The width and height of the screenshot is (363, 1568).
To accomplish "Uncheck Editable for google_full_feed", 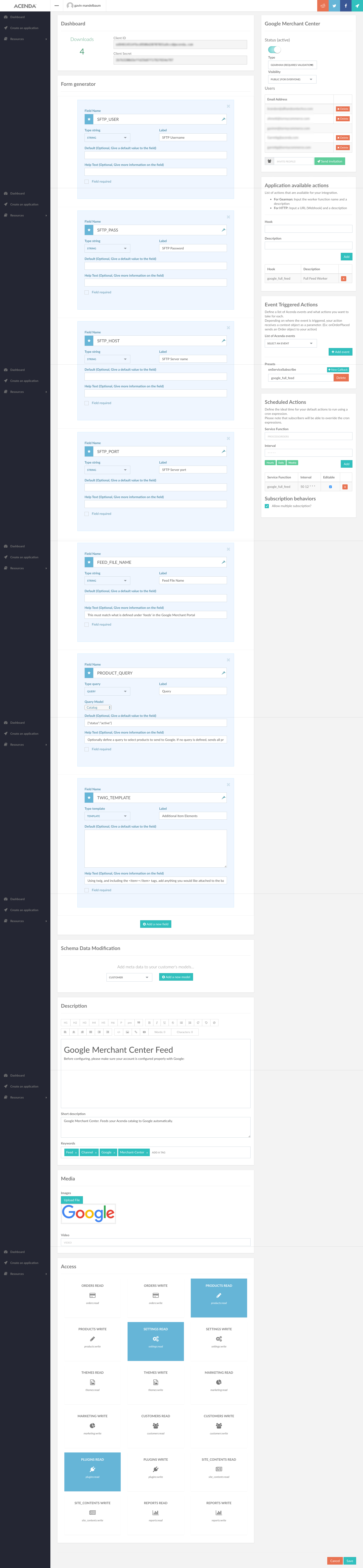I will click(x=331, y=487).
